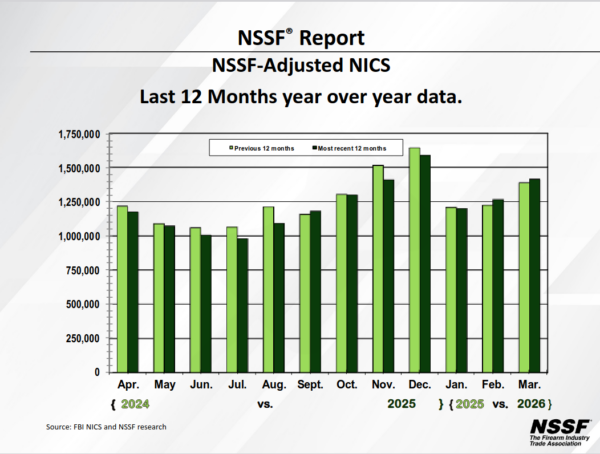Image resolution: width=600 pixels, height=454 pixels.
Task: Select the 2026 year label below March
Action: point(531,406)
